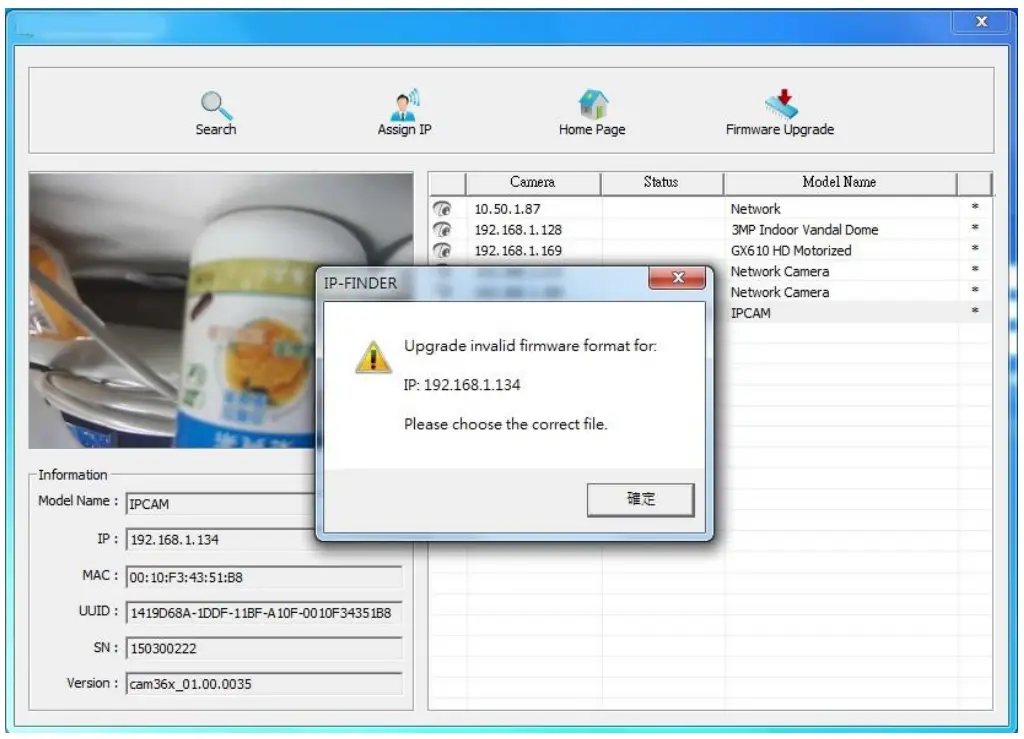Screen dimensions: 1024x739
Task: Click the MAC address field
Action: [264, 577]
